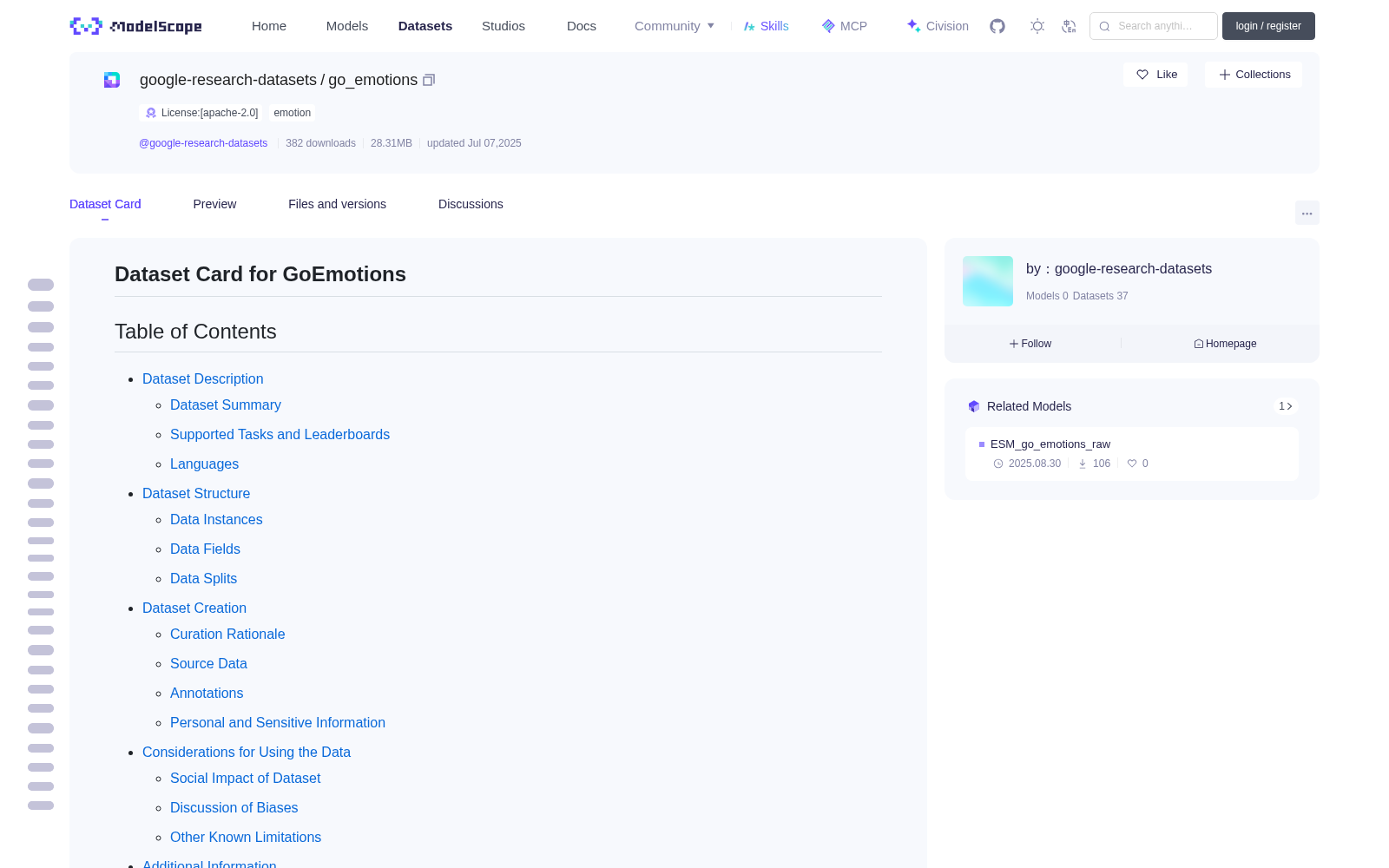Click the search anything field
The height and width of the screenshot is (868, 1389).
[1154, 26]
